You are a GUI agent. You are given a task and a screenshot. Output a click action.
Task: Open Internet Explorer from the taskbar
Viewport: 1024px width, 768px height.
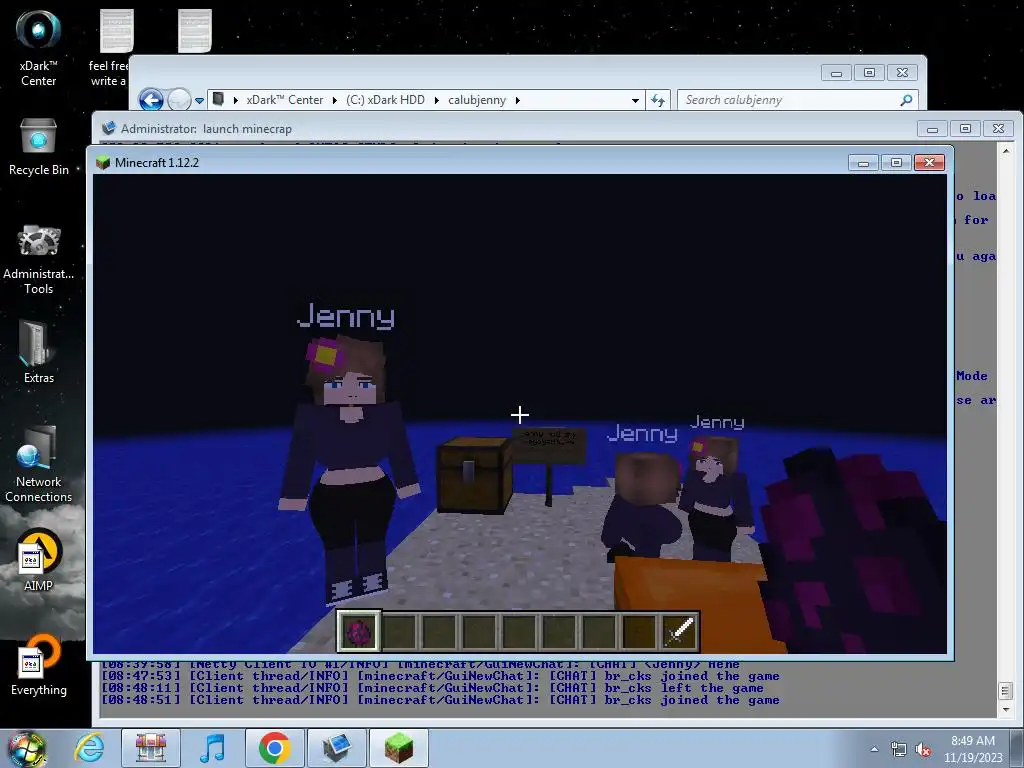89,748
